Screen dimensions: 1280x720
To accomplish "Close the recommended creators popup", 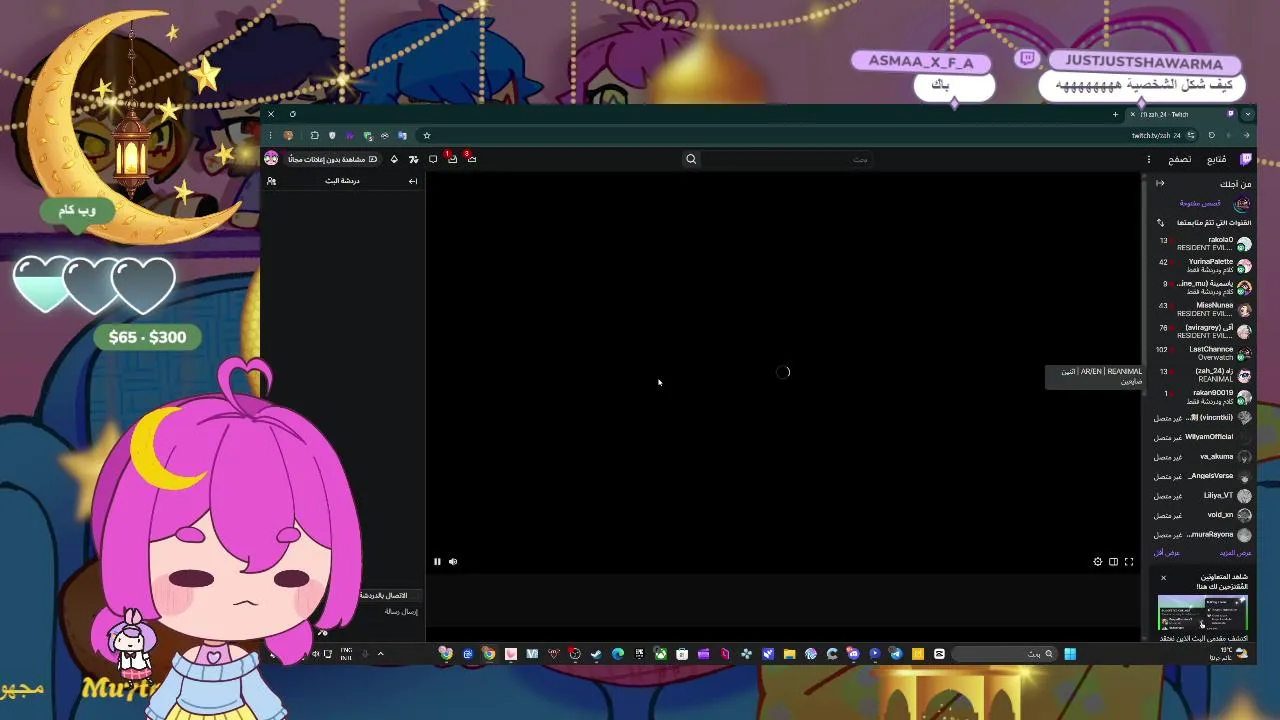I will (x=1163, y=578).
